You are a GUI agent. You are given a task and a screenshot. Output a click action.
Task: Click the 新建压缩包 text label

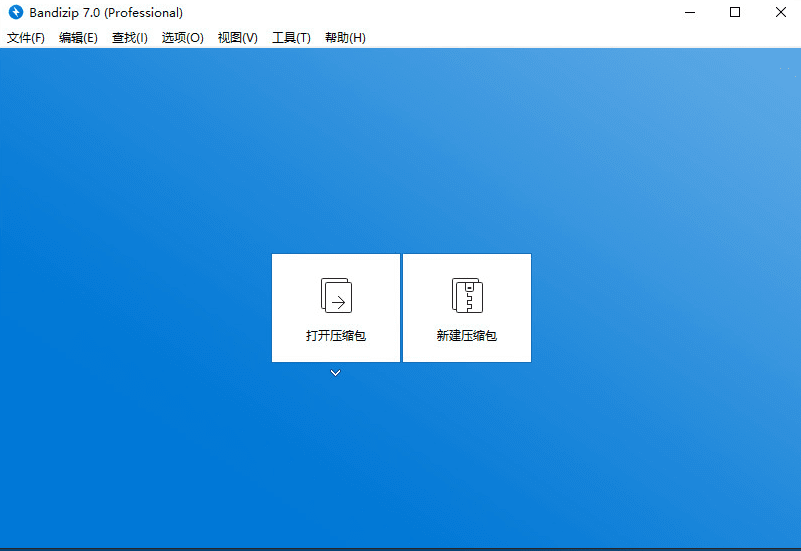tap(467, 336)
